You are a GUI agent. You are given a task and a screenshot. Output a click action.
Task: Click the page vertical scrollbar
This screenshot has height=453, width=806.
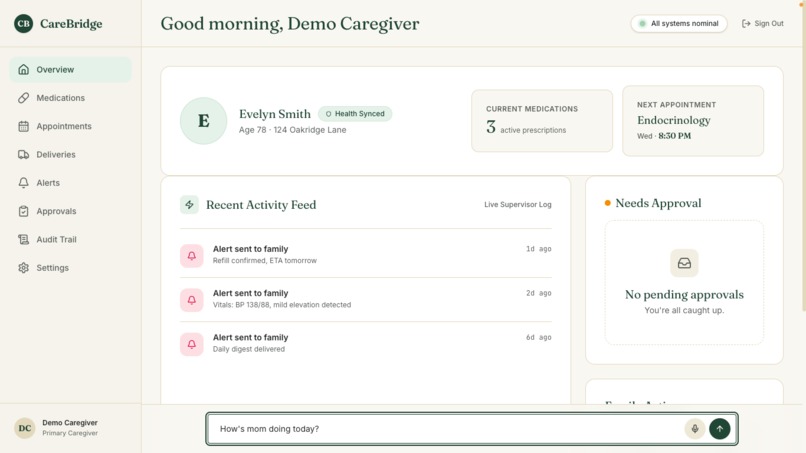803,157
